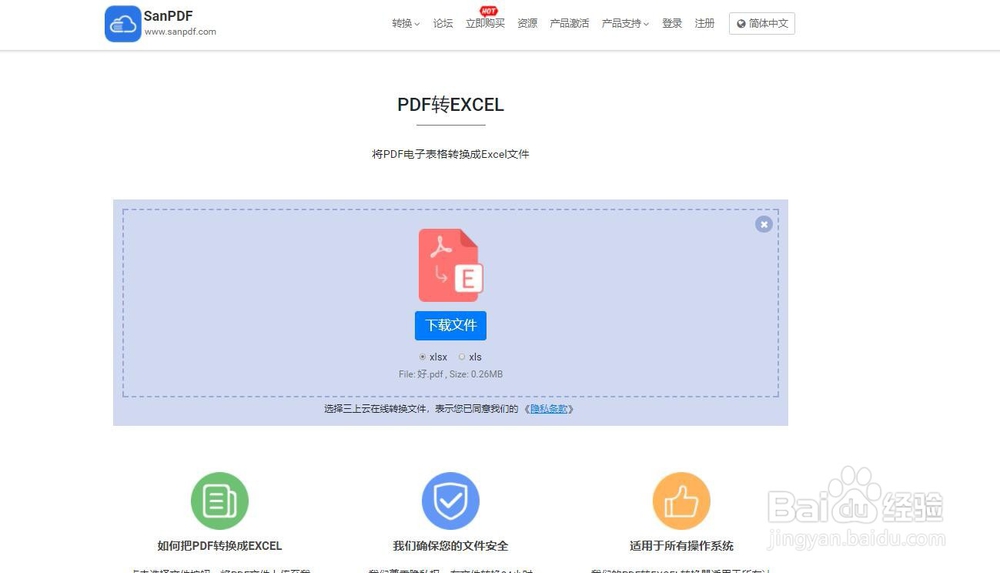Click the blue shield checkmark icon
Viewport: 1000px width, 573px height.
pos(450,501)
